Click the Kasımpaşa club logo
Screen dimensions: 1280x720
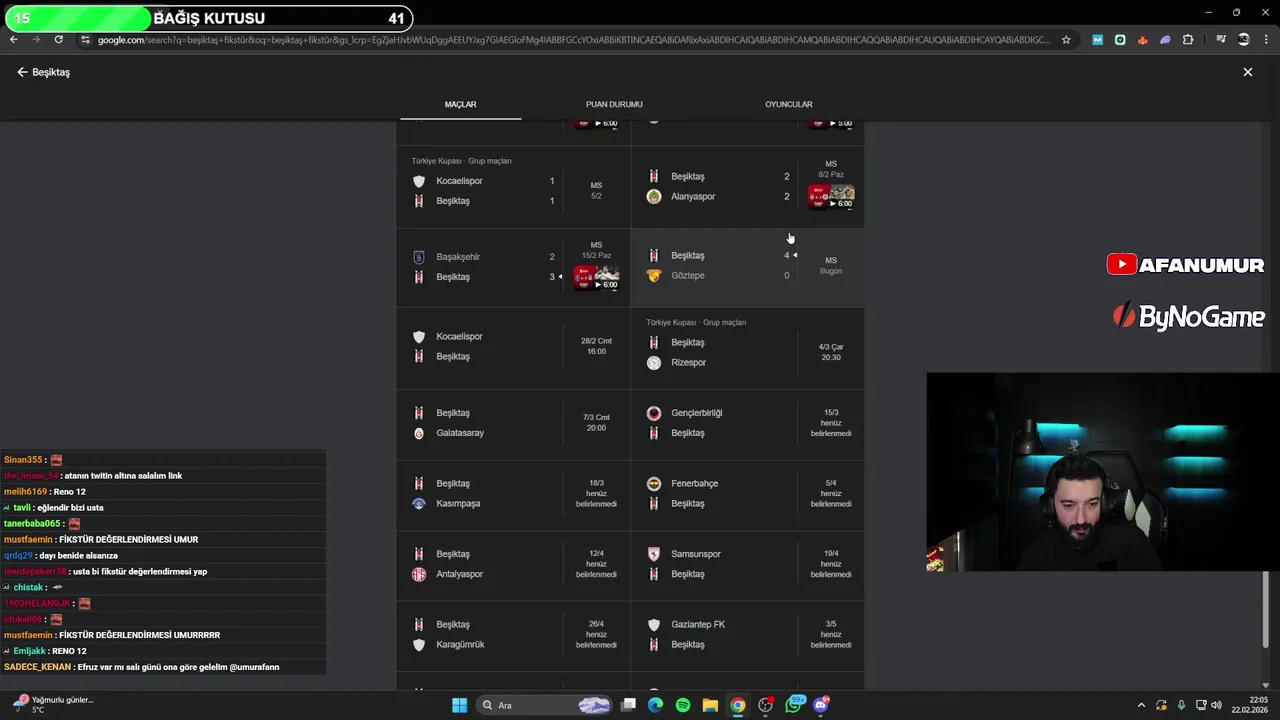(x=419, y=503)
